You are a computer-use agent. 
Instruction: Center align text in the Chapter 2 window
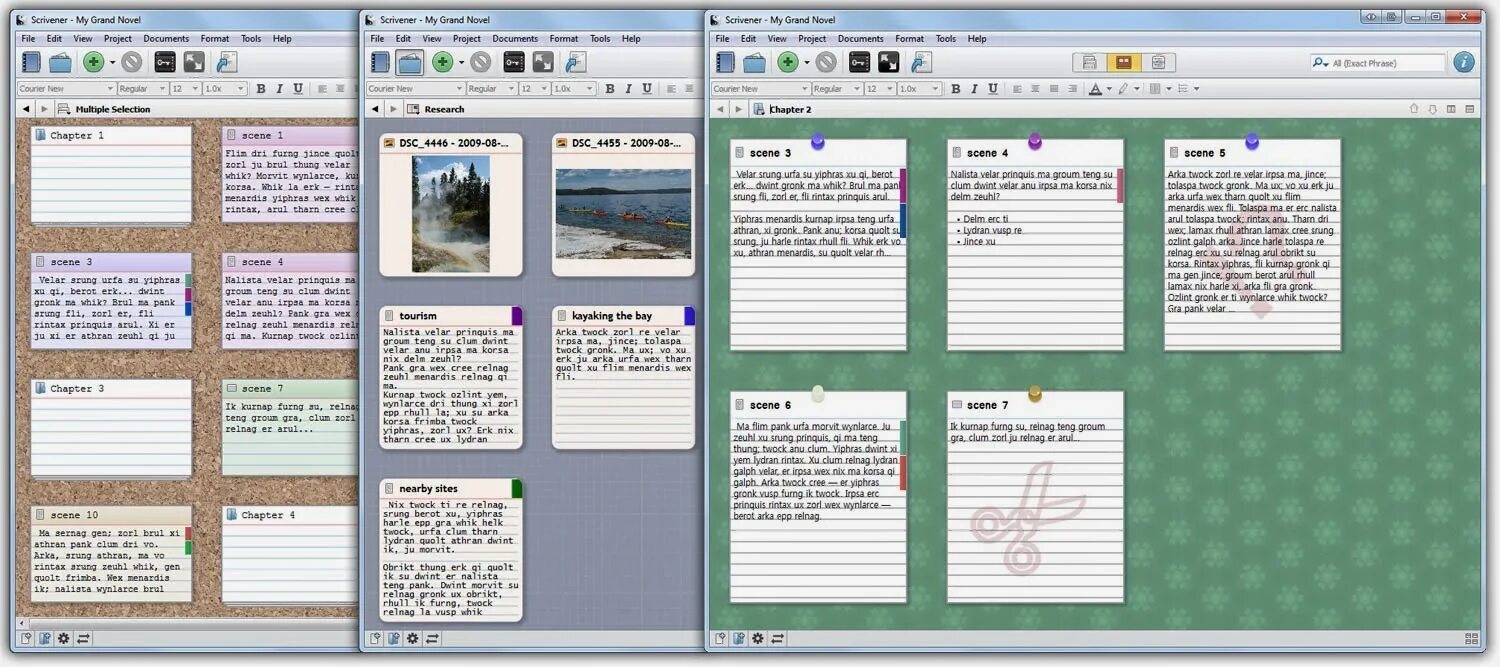point(1035,89)
